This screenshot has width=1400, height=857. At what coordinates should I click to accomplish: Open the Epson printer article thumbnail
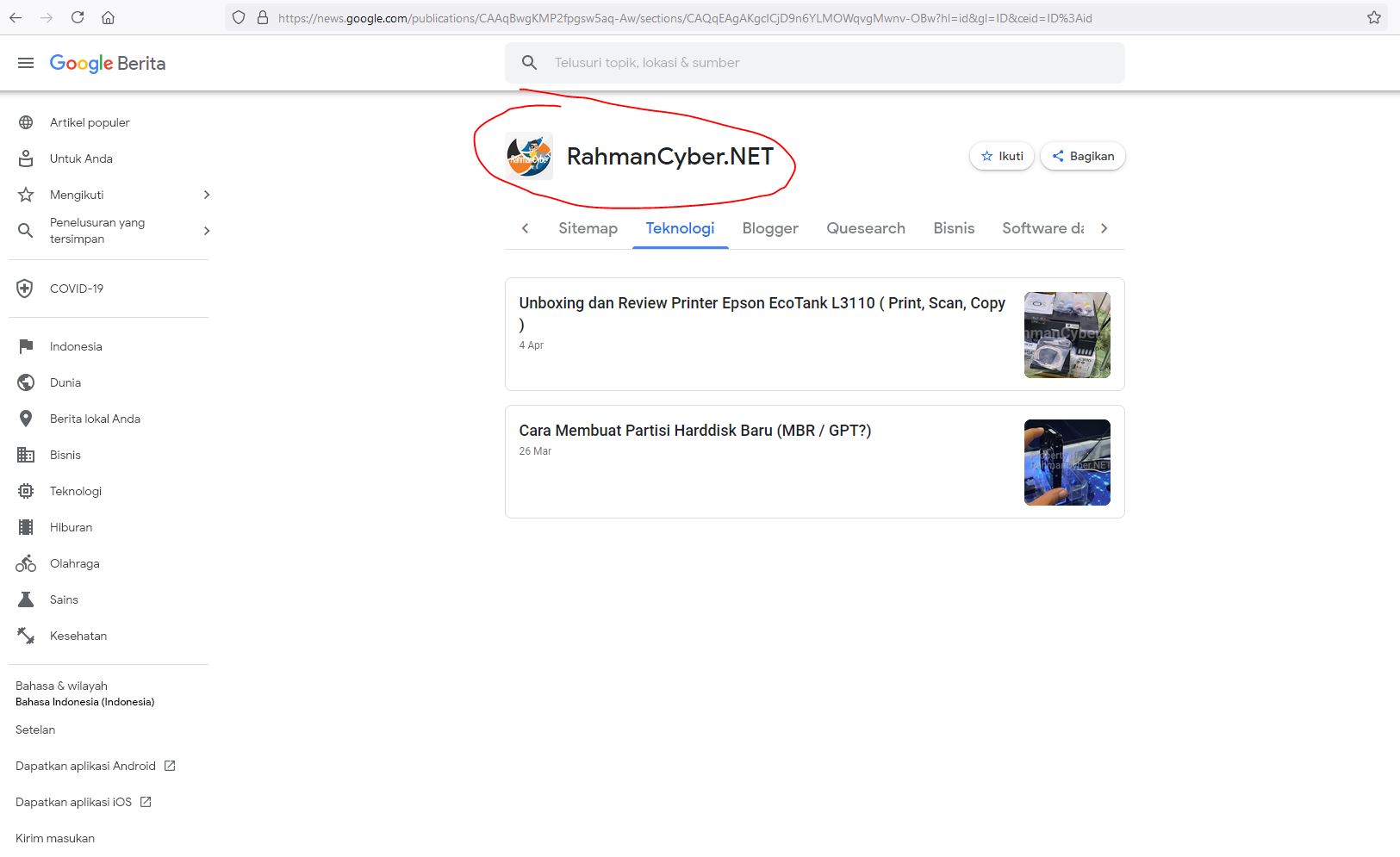(x=1067, y=335)
